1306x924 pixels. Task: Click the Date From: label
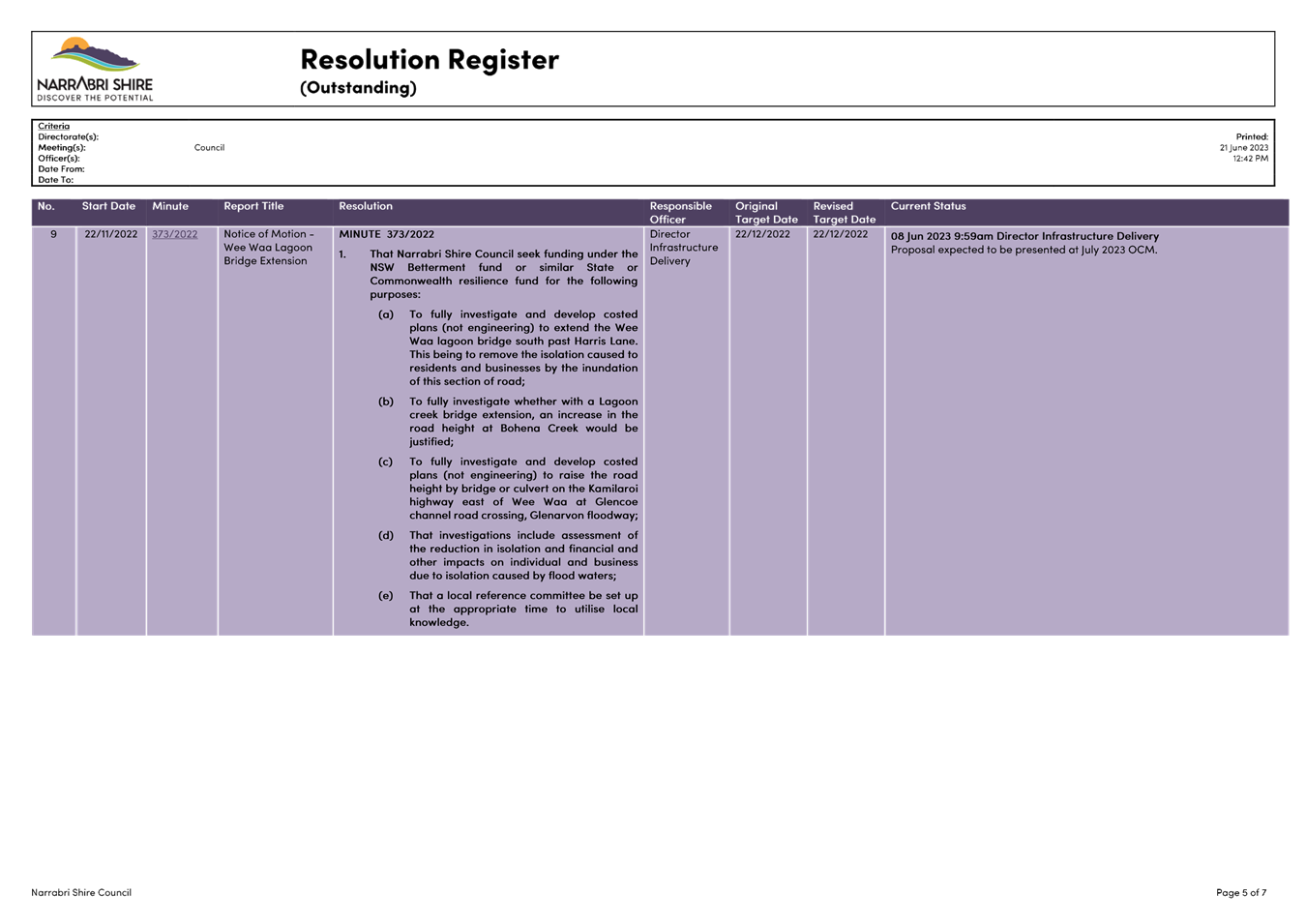tap(61, 168)
